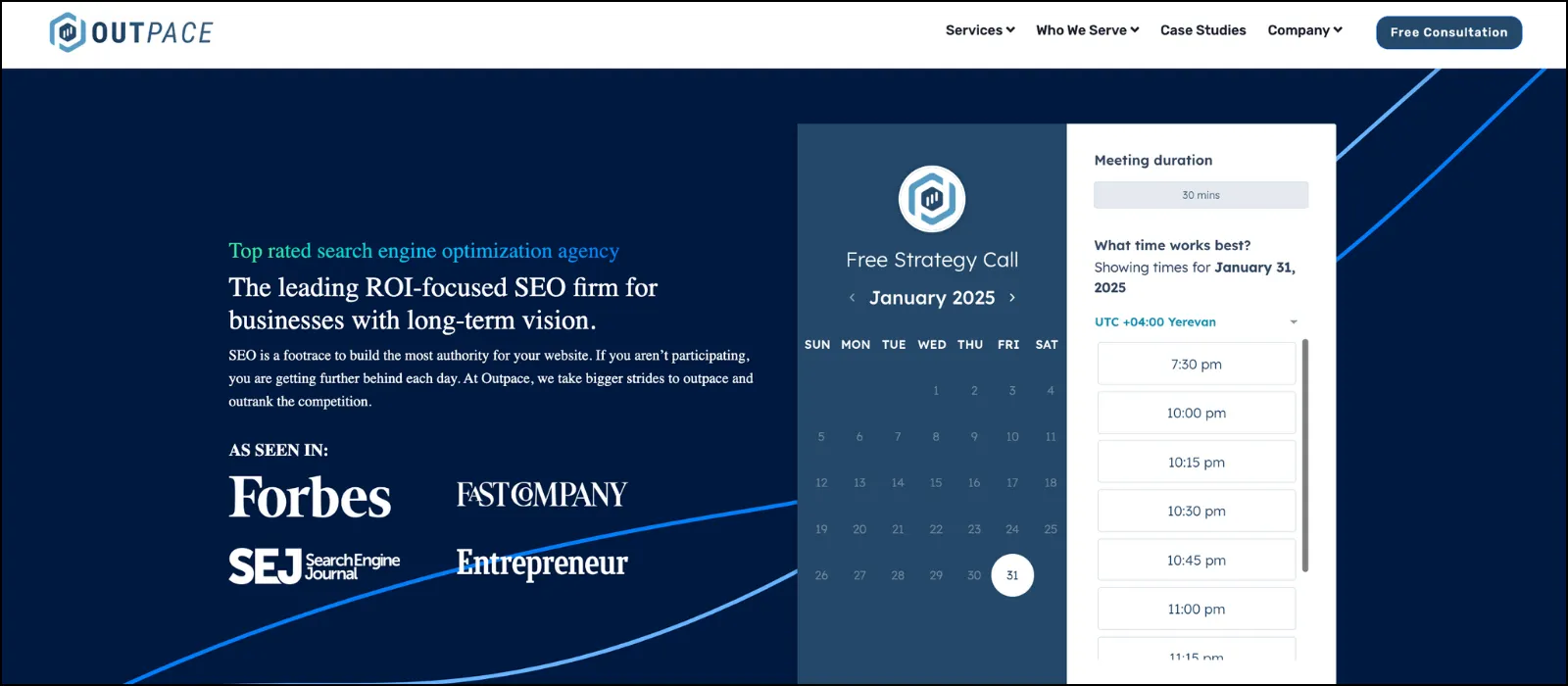Click January 1 on the calendar
This screenshot has width=1568, height=686.
tap(936, 391)
